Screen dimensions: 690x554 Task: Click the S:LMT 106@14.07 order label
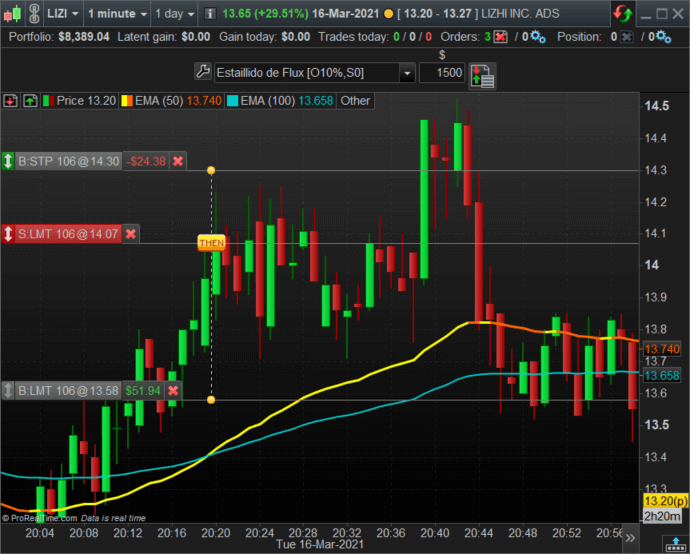coord(68,234)
